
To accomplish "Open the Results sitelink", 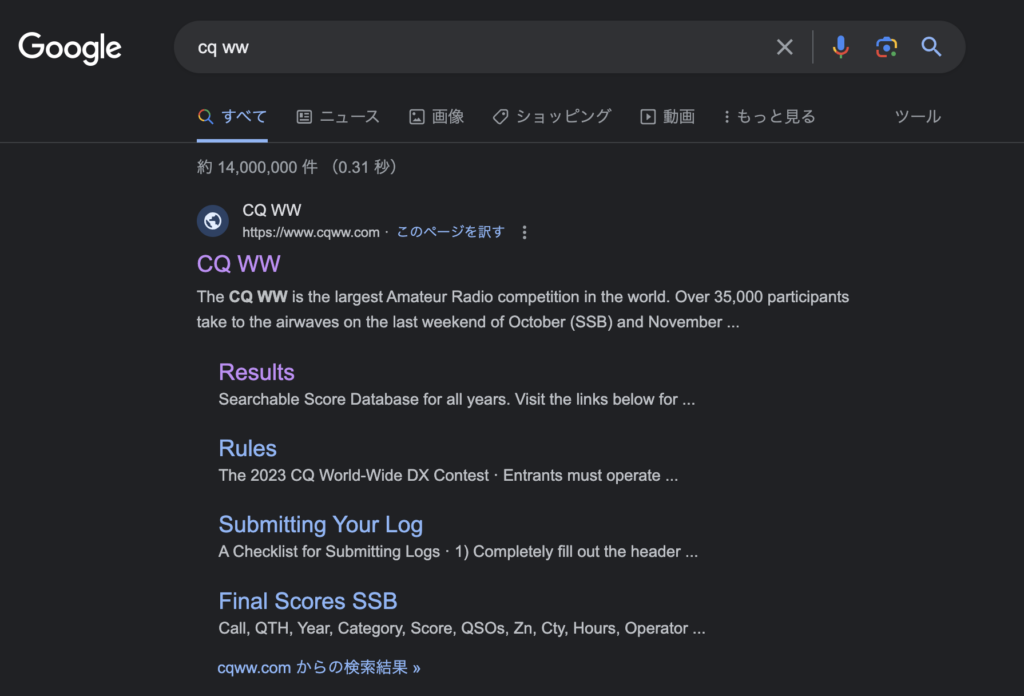I will click(257, 372).
